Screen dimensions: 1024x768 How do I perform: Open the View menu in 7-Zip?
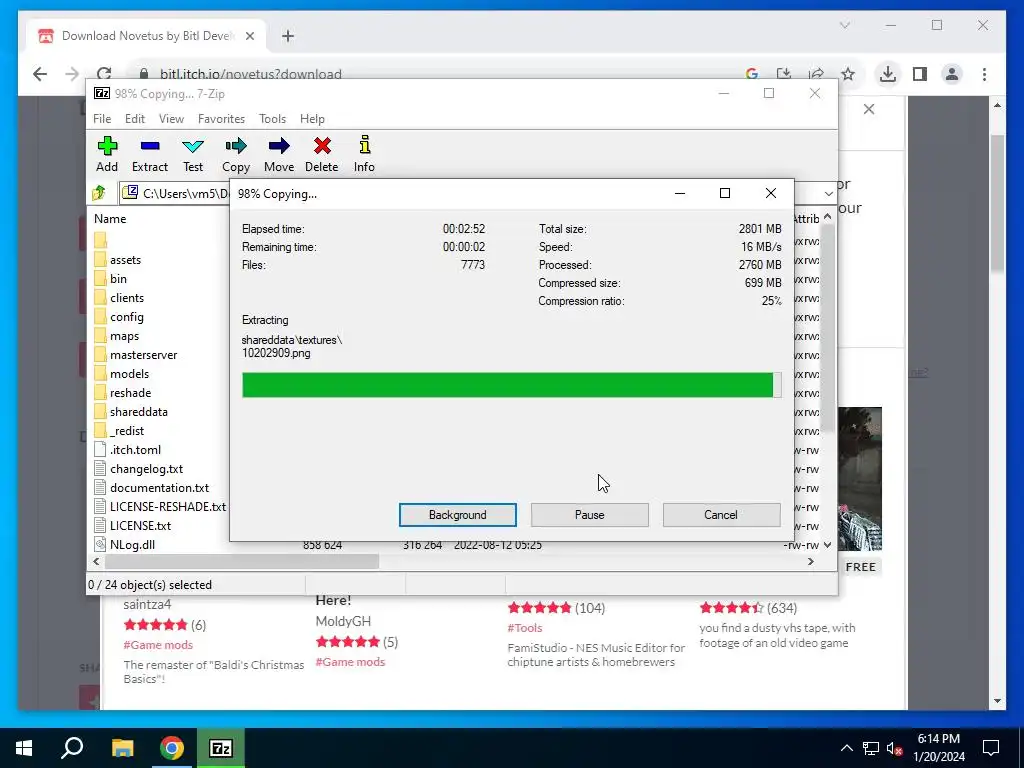click(171, 119)
